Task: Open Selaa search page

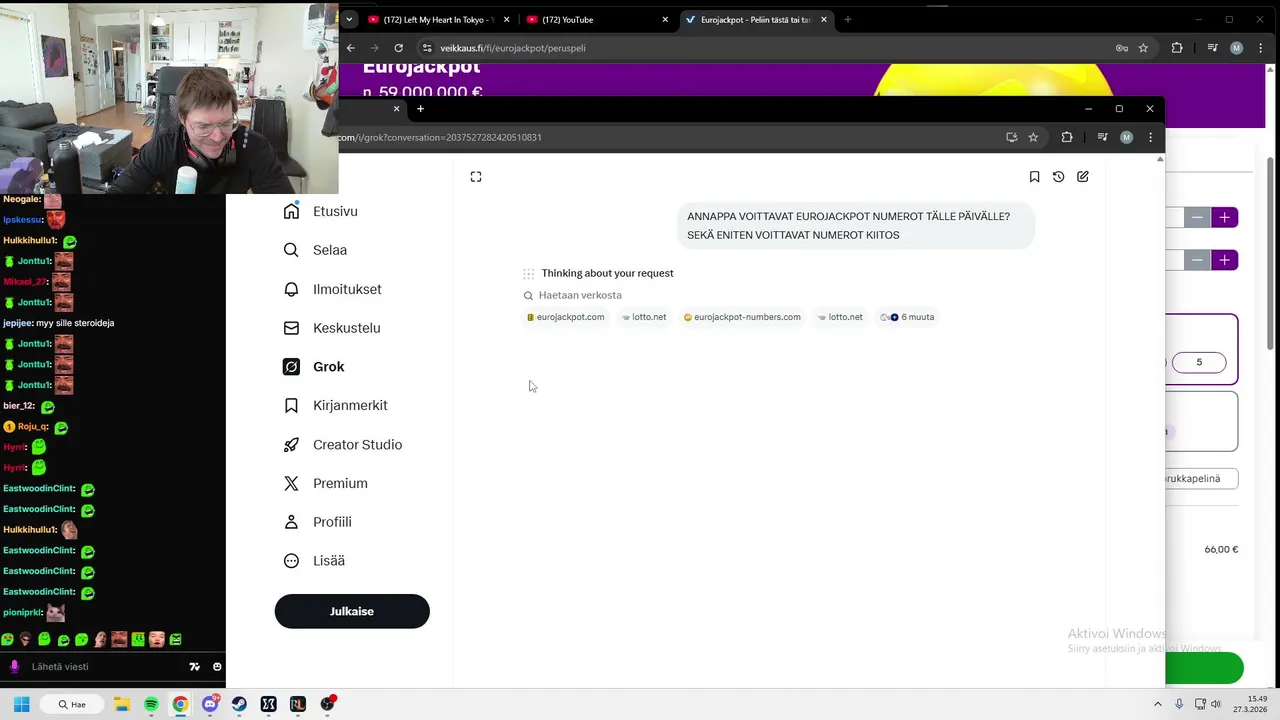Action: tap(315, 250)
